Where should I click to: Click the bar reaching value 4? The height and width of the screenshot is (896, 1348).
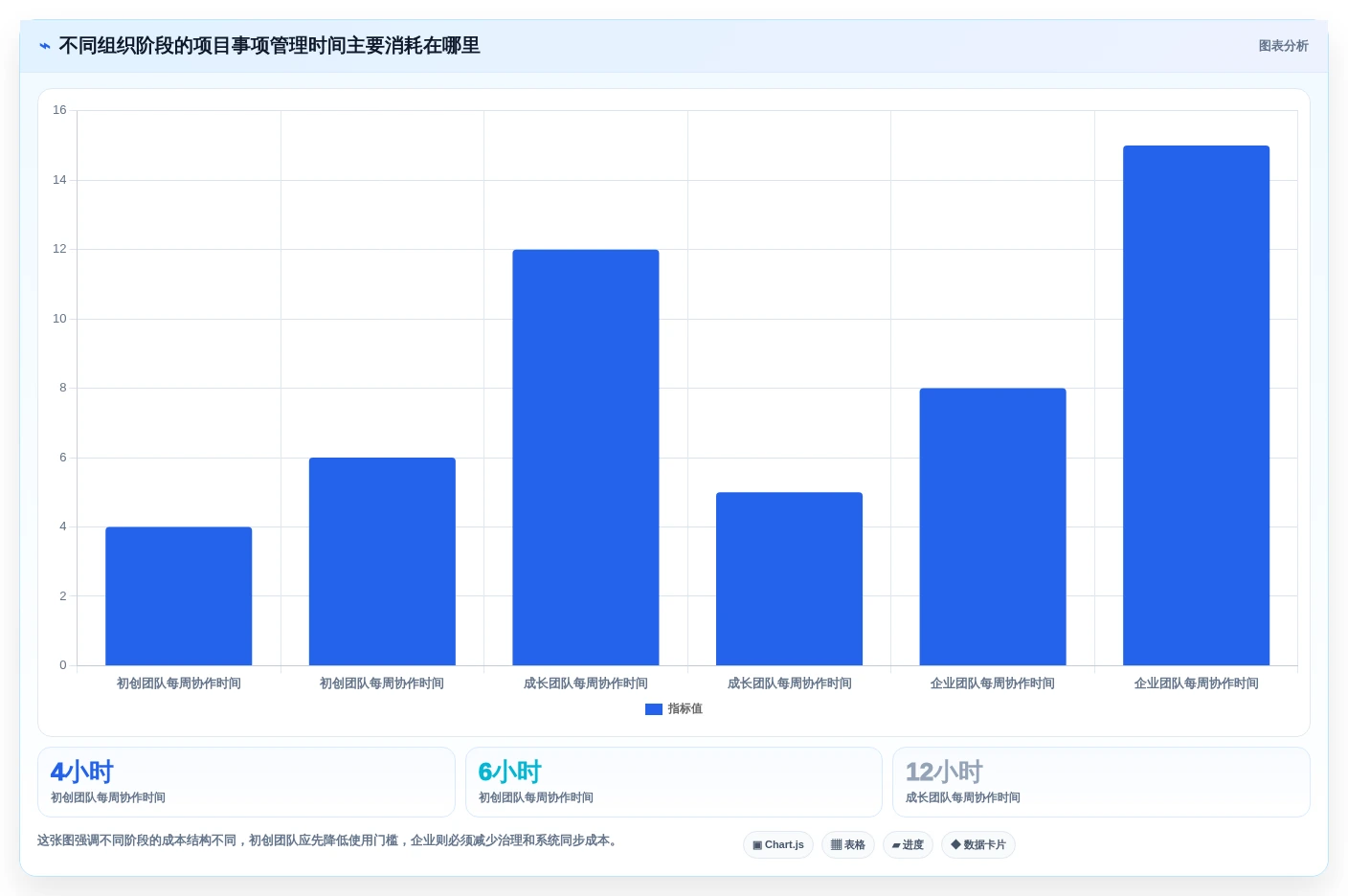179,596
